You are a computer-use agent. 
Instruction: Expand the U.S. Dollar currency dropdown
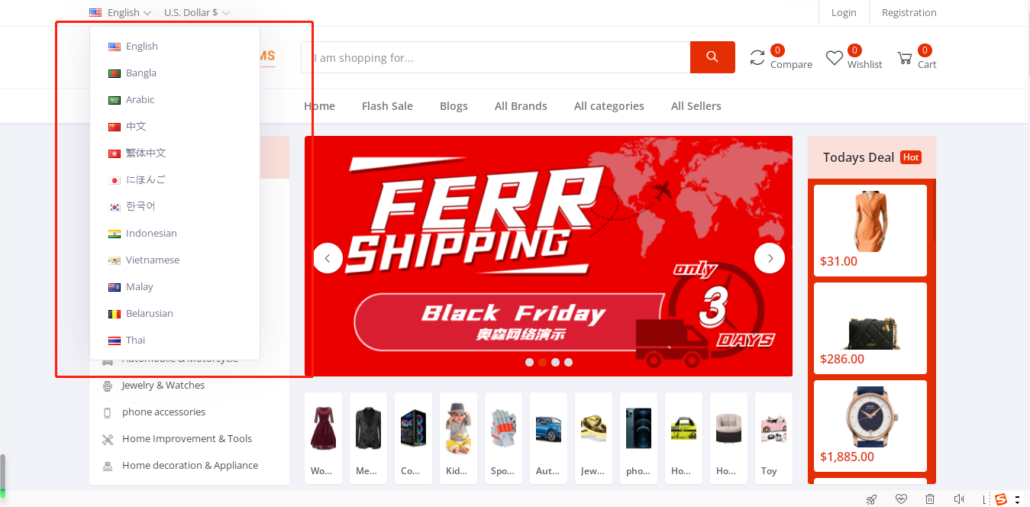pos(197,12)
